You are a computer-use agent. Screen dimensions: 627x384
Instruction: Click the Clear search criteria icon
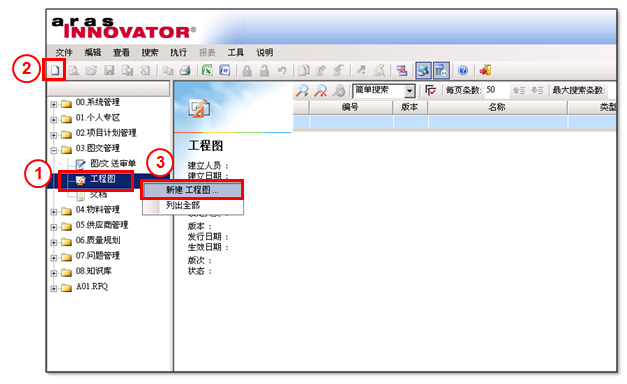click(x=321, y=91)
